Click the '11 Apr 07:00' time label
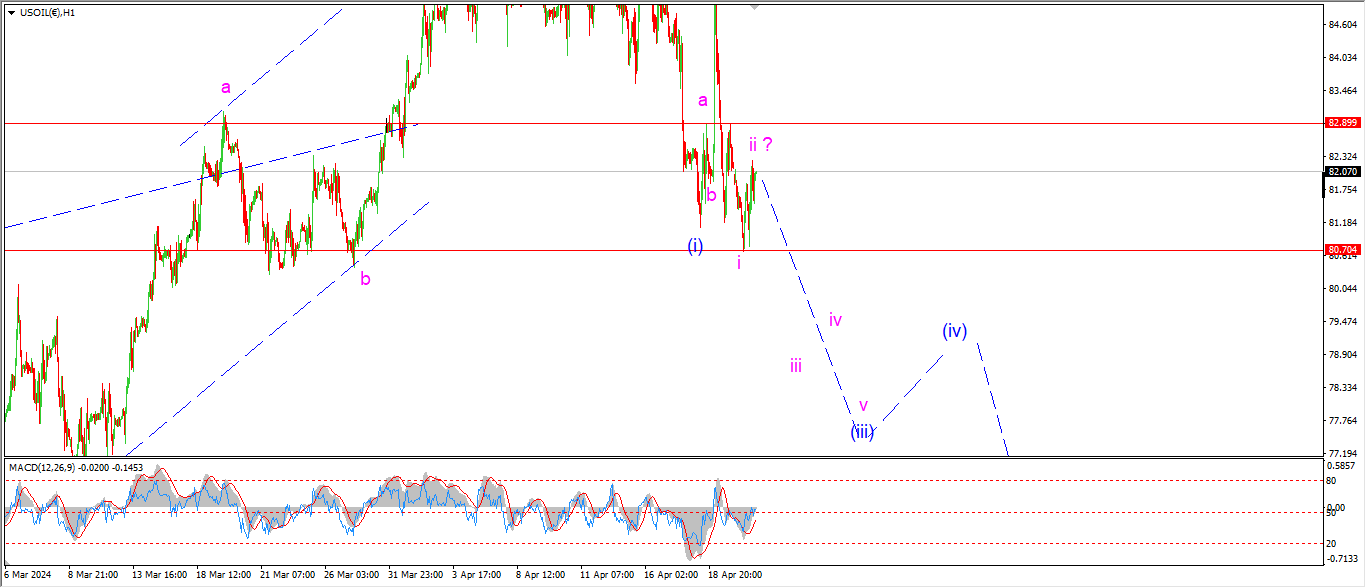Image resolution: width=1366 pixels, height=588 pixels. [607, 575]
